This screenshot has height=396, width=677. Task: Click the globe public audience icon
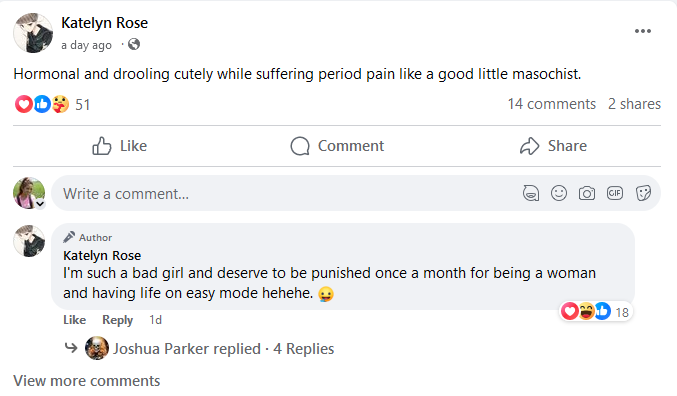134,44
